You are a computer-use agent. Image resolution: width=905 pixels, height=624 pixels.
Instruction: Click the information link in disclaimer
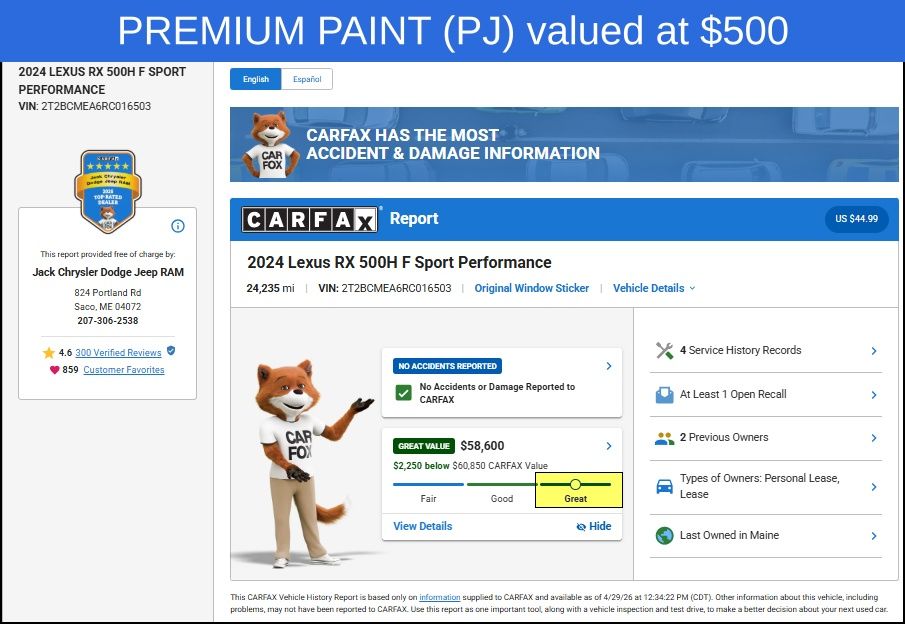(x=440, y=597)
